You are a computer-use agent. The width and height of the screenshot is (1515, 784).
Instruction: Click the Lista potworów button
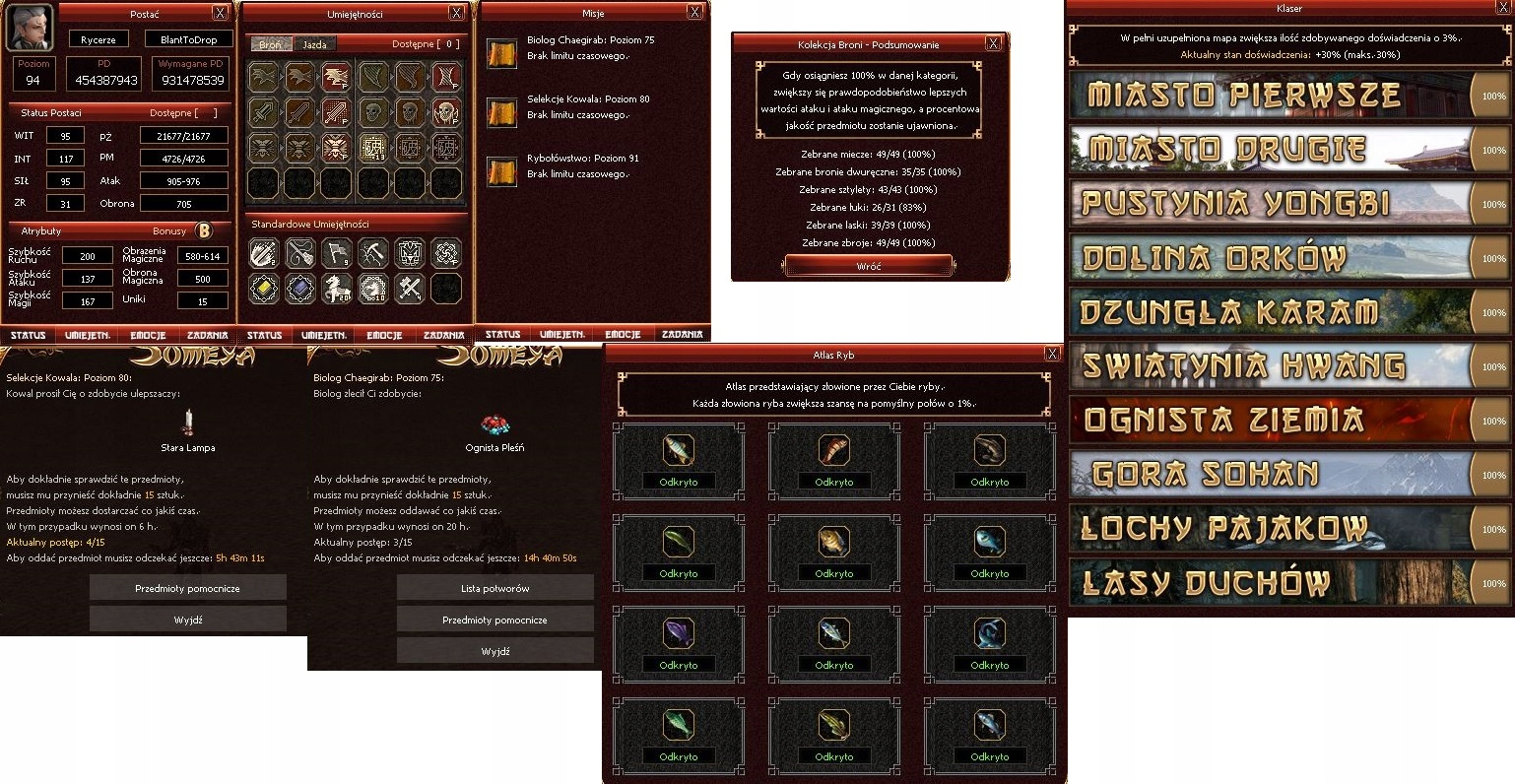(494, 588)
